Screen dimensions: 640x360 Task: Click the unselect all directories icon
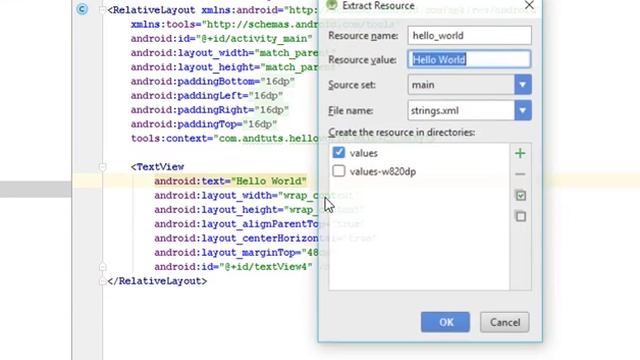click(520, 216)
